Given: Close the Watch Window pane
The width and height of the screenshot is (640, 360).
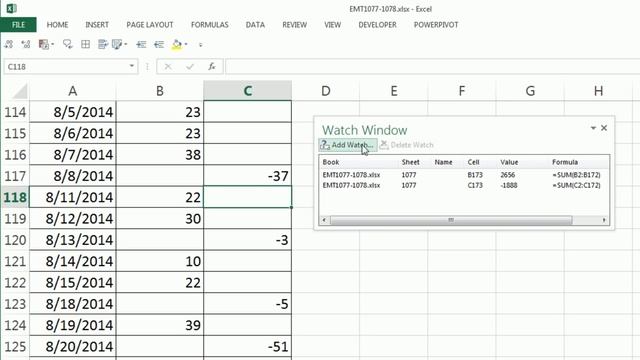Looking at the screenshot, I should click(x=604, y=128).
